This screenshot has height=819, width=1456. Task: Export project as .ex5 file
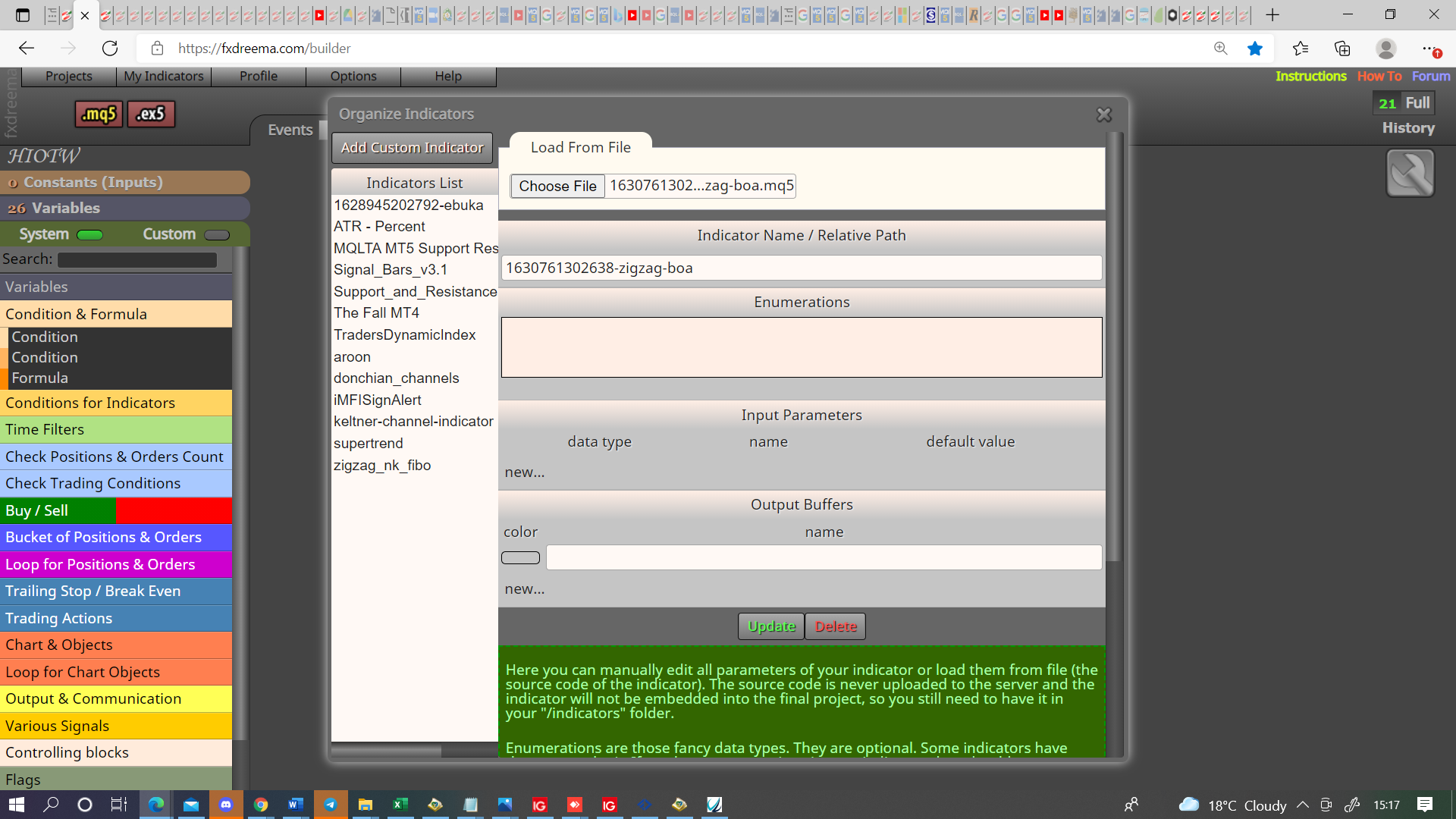[151, 114]
